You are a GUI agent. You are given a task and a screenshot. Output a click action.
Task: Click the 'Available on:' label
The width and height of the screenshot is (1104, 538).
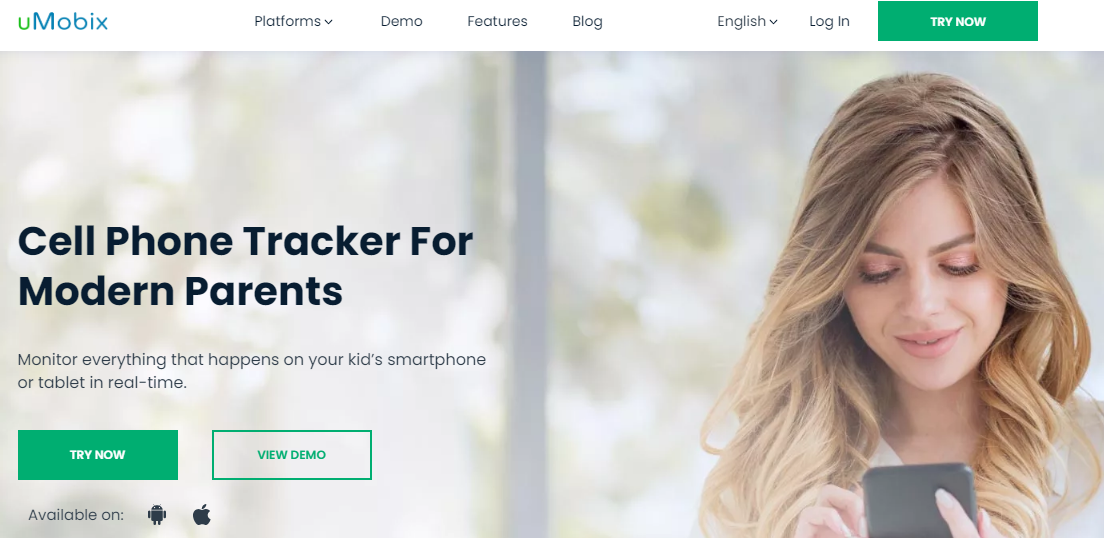(x=76, y=515)
